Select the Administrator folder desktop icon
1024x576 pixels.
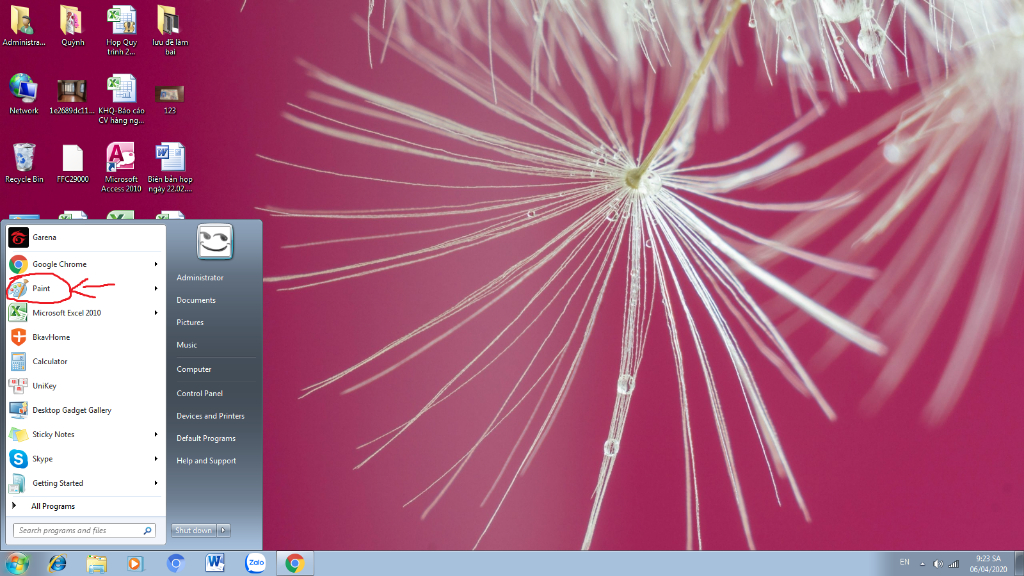[x=24, y=26]
